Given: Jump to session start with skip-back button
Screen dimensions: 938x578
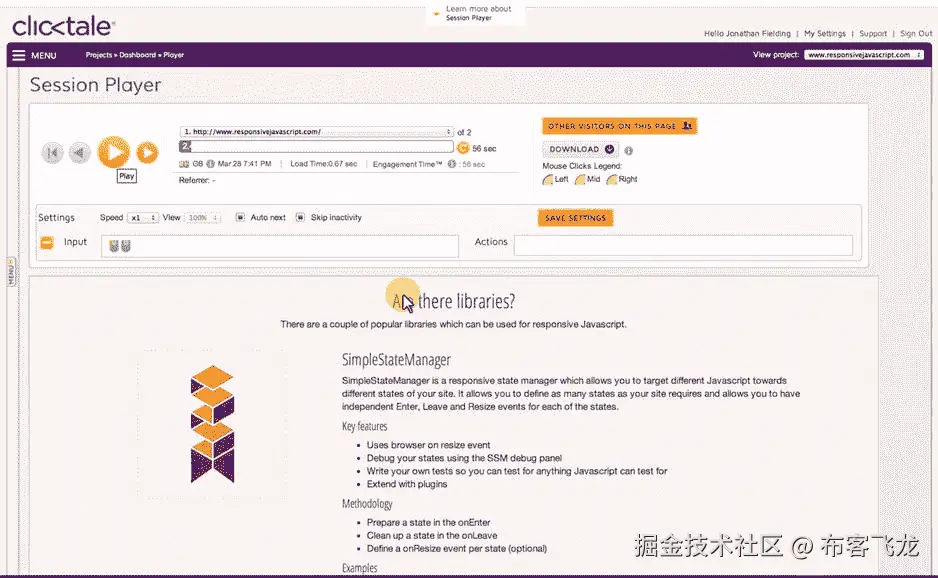Looking at the screenshot, I should coord(52,153).
